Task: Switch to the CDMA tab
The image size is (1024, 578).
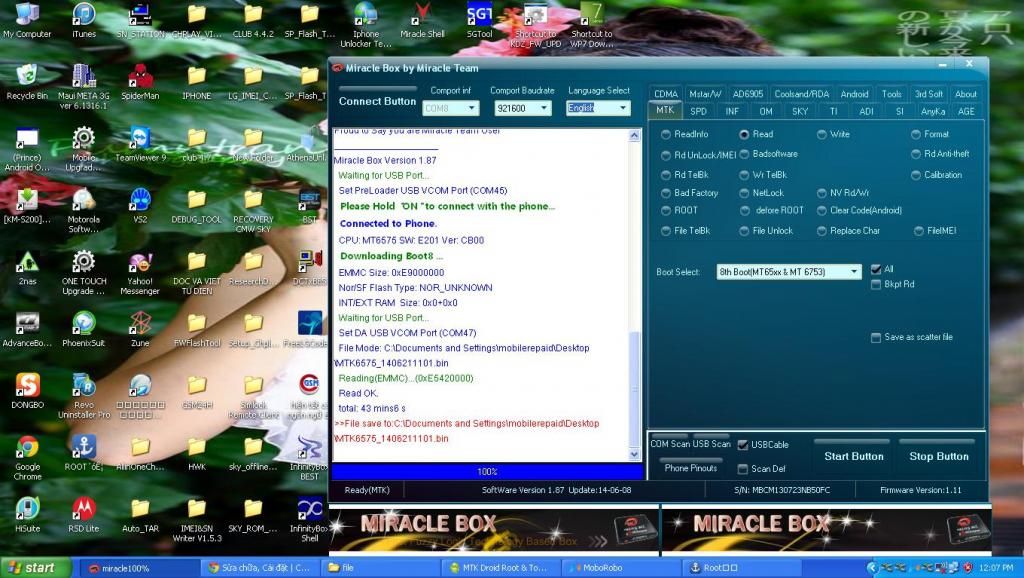Action: (x=665, y=94)
